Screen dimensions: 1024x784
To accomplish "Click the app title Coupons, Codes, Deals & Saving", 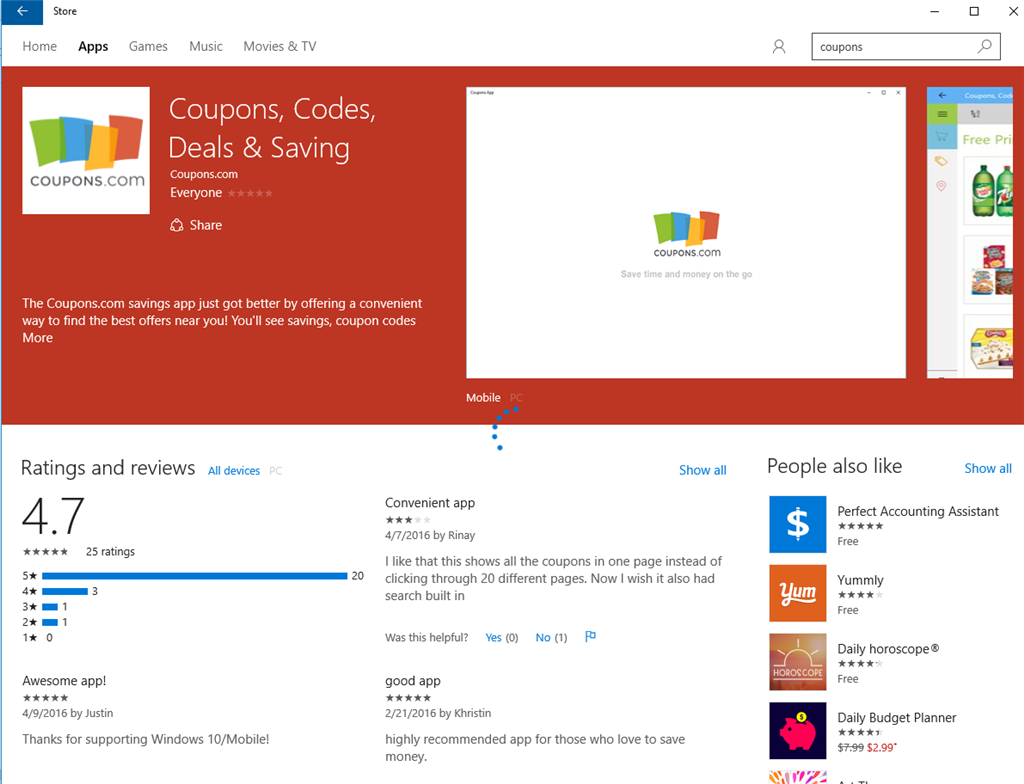I will [272, 128].
